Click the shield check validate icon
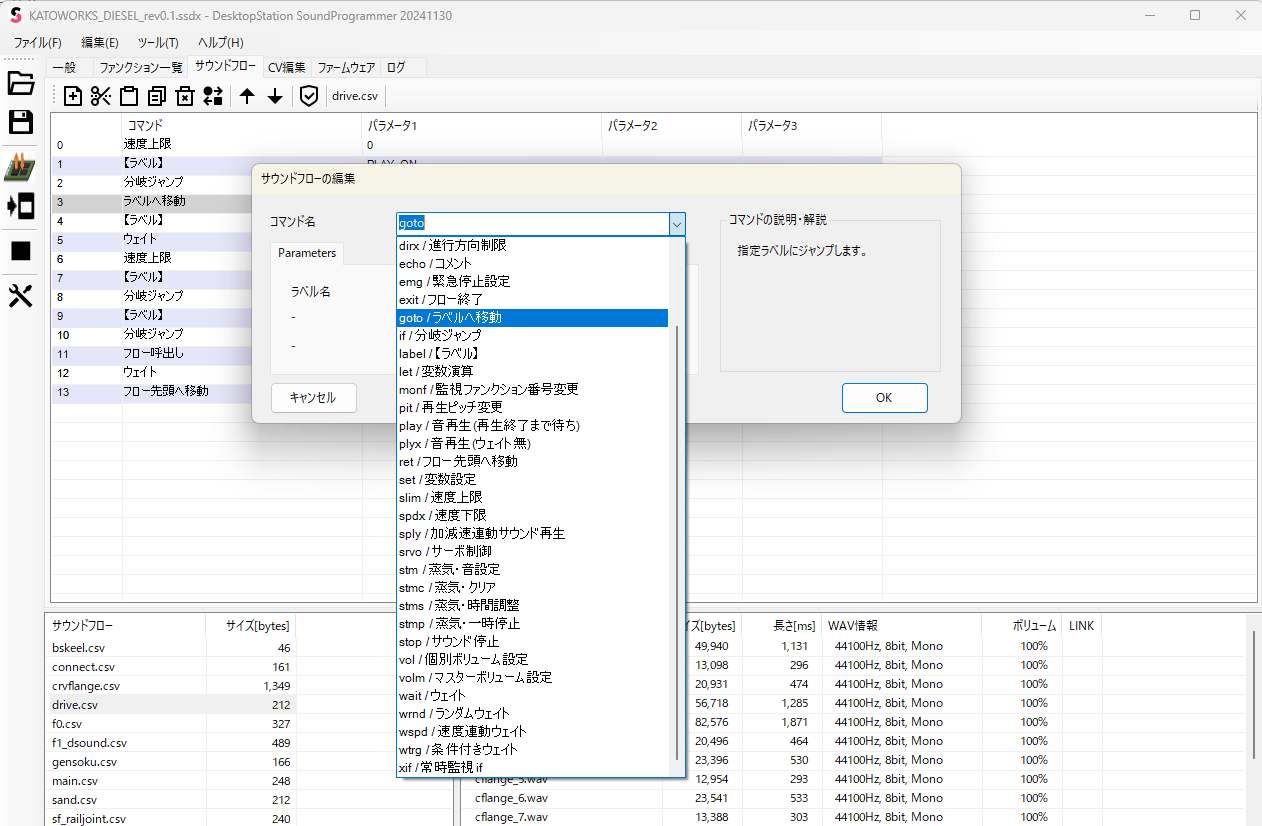Viewport: 1262px width, 826px height. (309, 96)
